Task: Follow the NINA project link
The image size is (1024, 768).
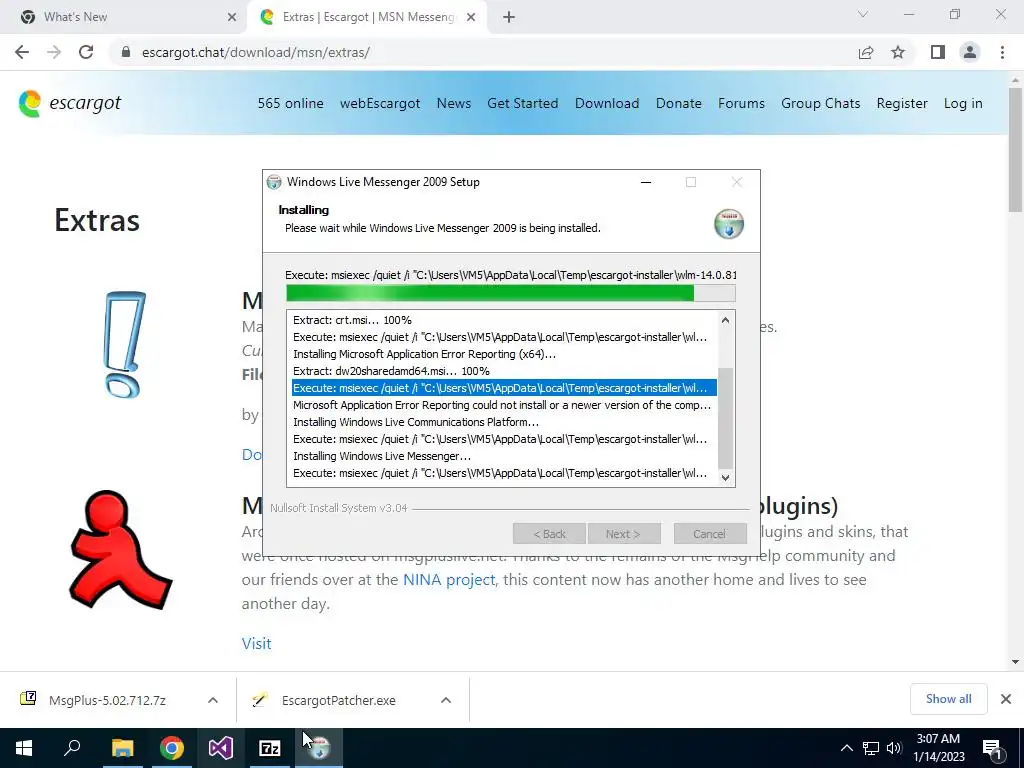Action: [449, 580]
